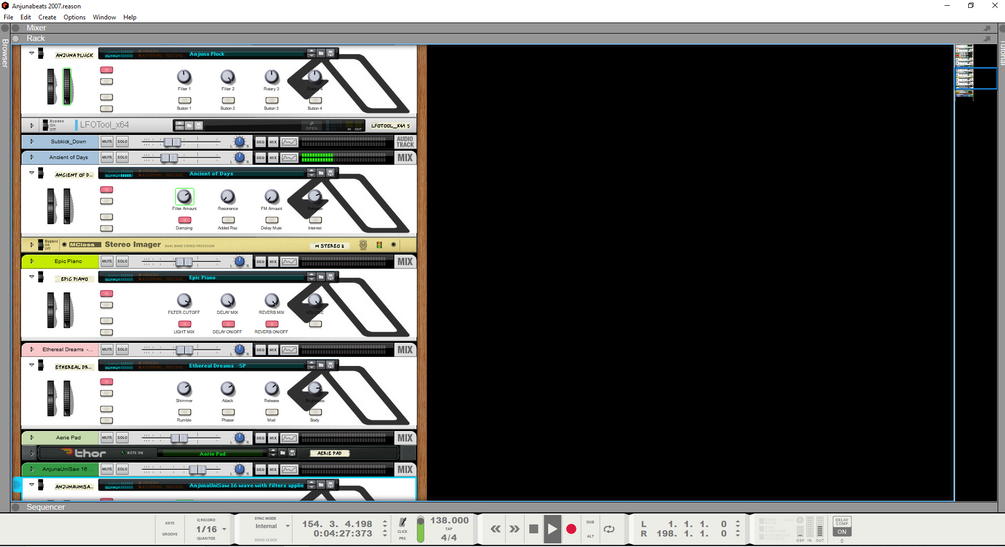The height and width of the screenshot is (547, 1005).
Task: Toggle Delay Comp ON button
Action: (842, 532)
